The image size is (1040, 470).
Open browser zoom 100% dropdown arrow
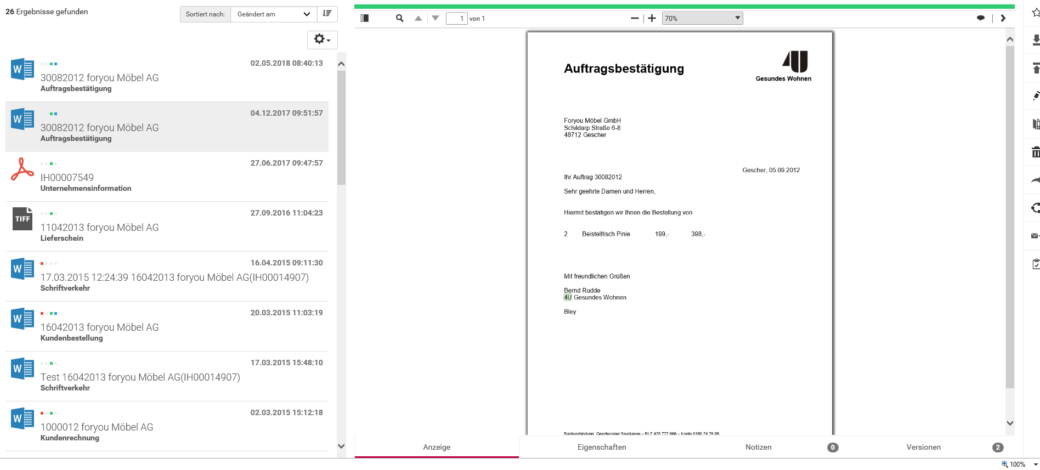1035,465
